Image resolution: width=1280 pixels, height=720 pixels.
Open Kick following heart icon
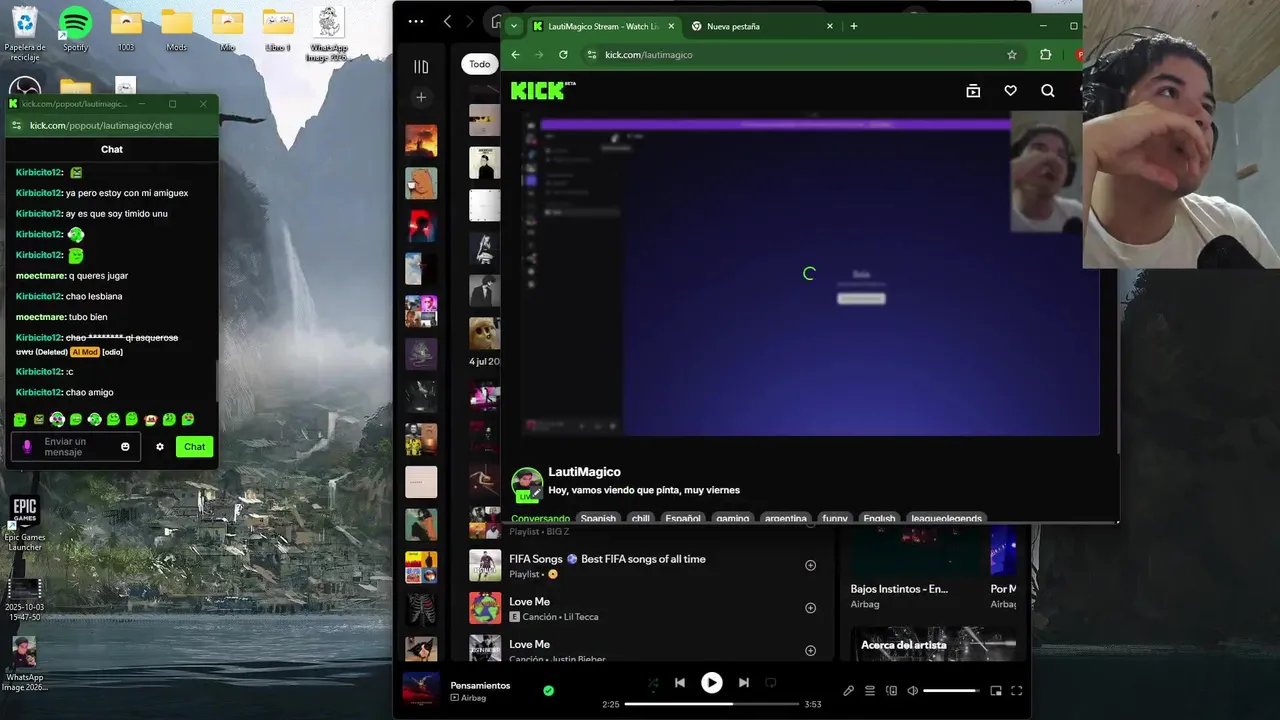click(x=1010, y=91)
